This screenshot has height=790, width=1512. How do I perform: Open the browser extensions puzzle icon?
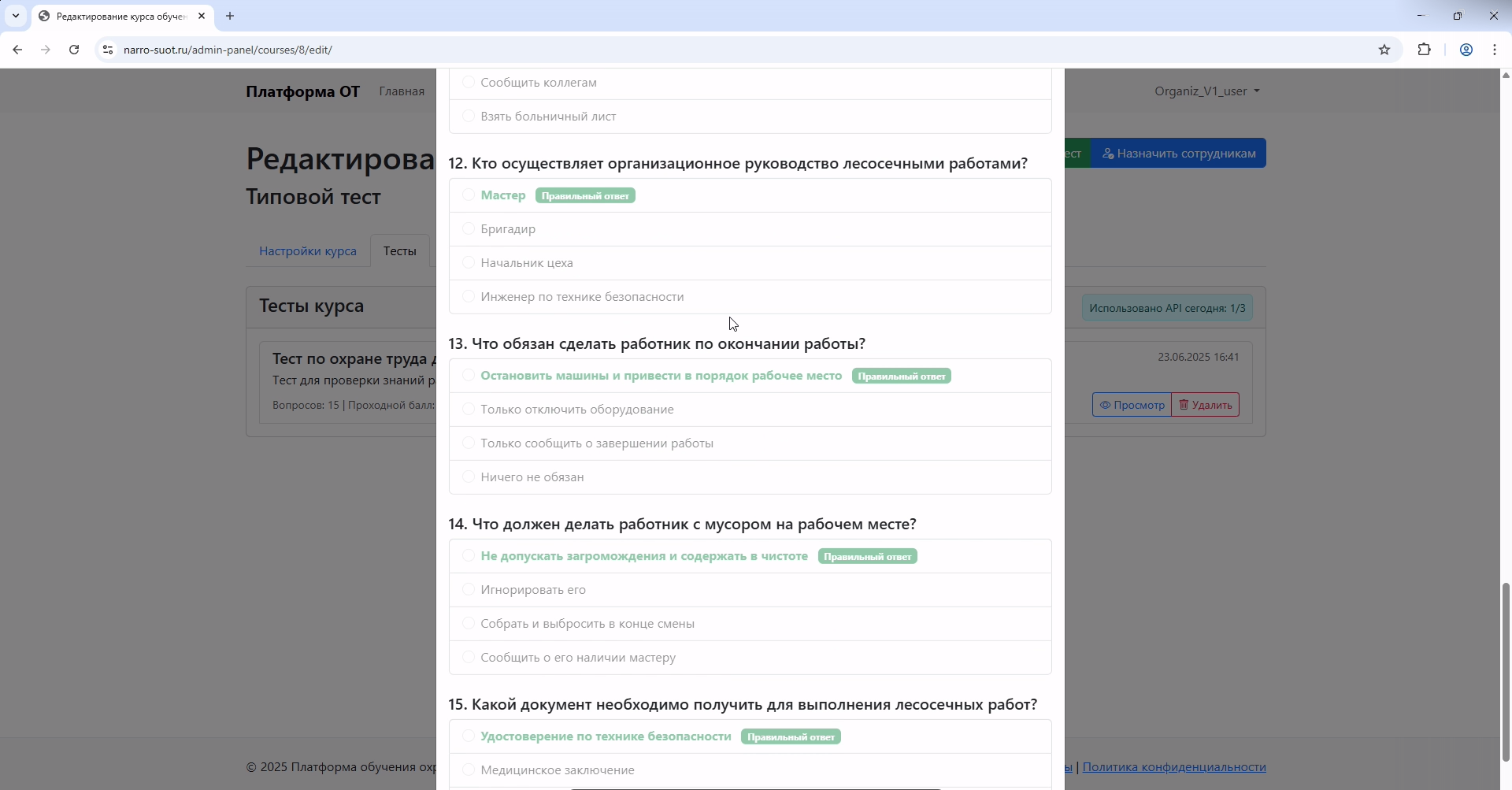pyautogui.click(x=1425, y=49)
